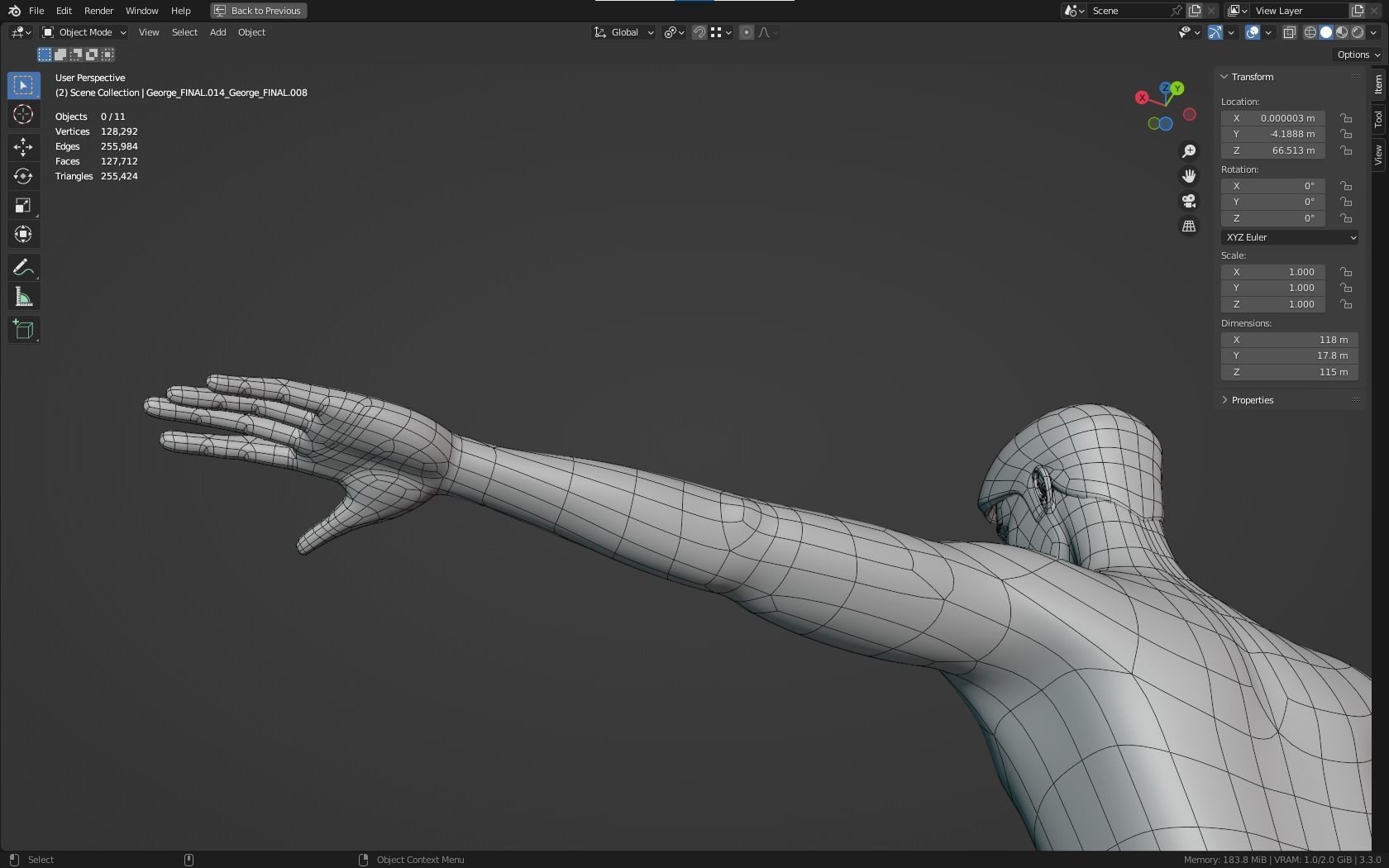This screenshot has width=1389, height=868.
Task: Click Scale X value field
Action: 1273,272
